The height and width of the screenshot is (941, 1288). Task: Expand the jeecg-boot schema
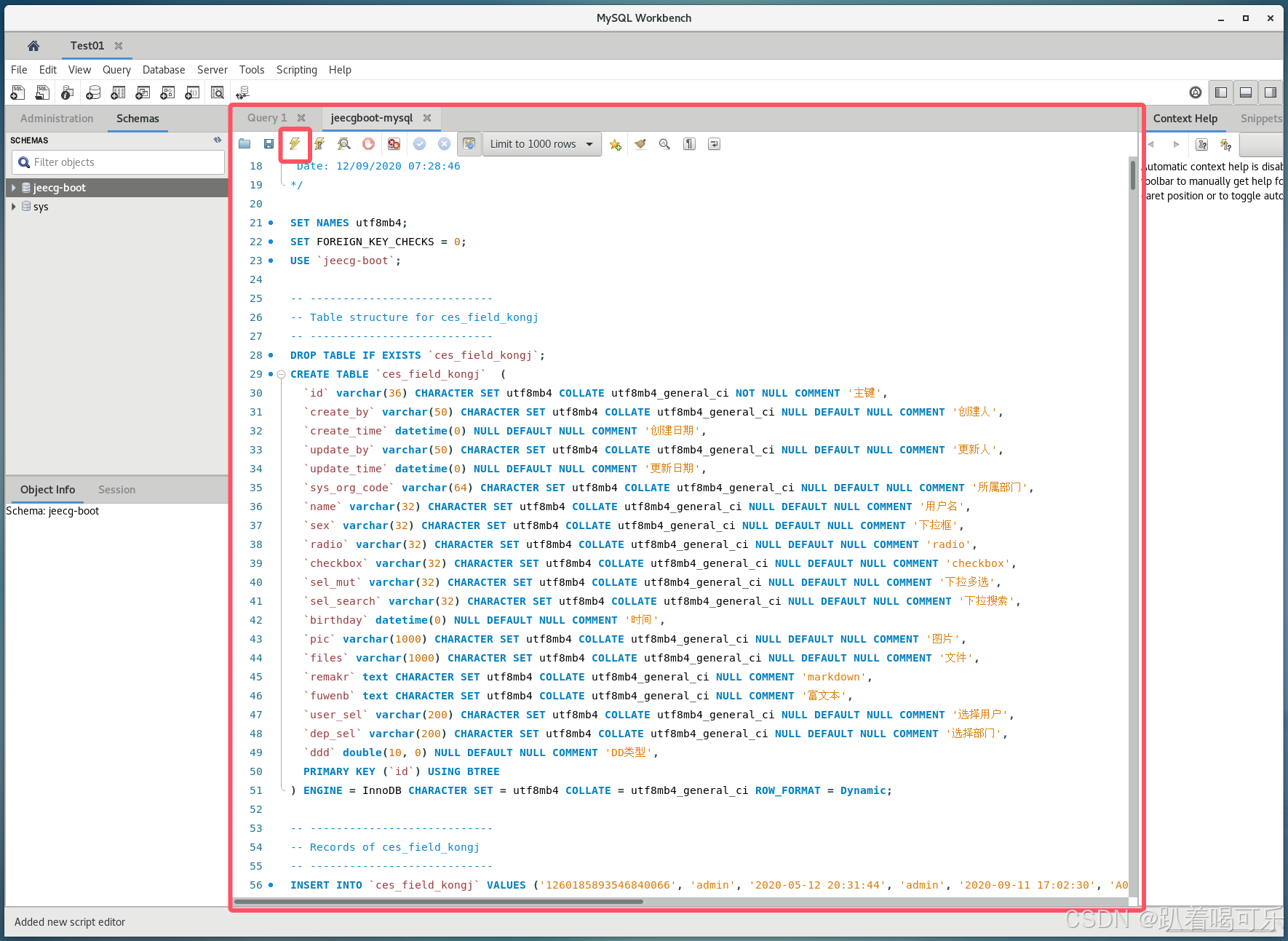pos(14,188)
